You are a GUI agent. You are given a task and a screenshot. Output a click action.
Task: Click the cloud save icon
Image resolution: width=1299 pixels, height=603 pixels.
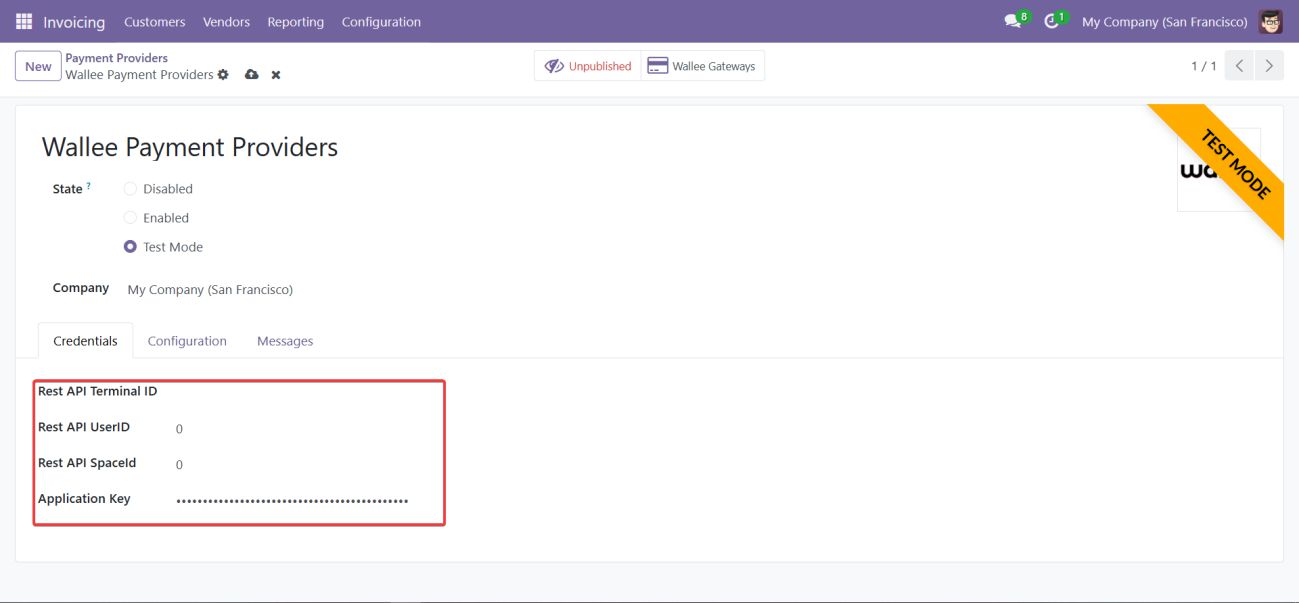click(251, 75)
